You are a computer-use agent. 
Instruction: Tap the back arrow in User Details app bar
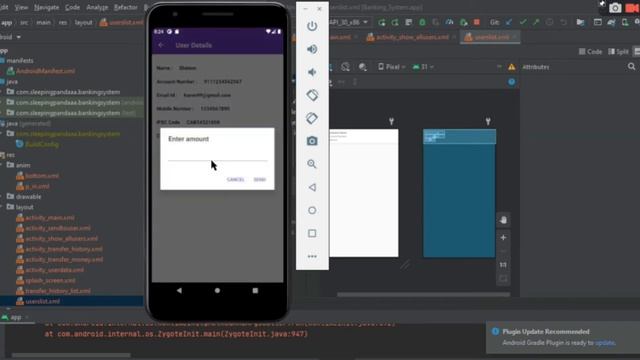coord(161,45)
